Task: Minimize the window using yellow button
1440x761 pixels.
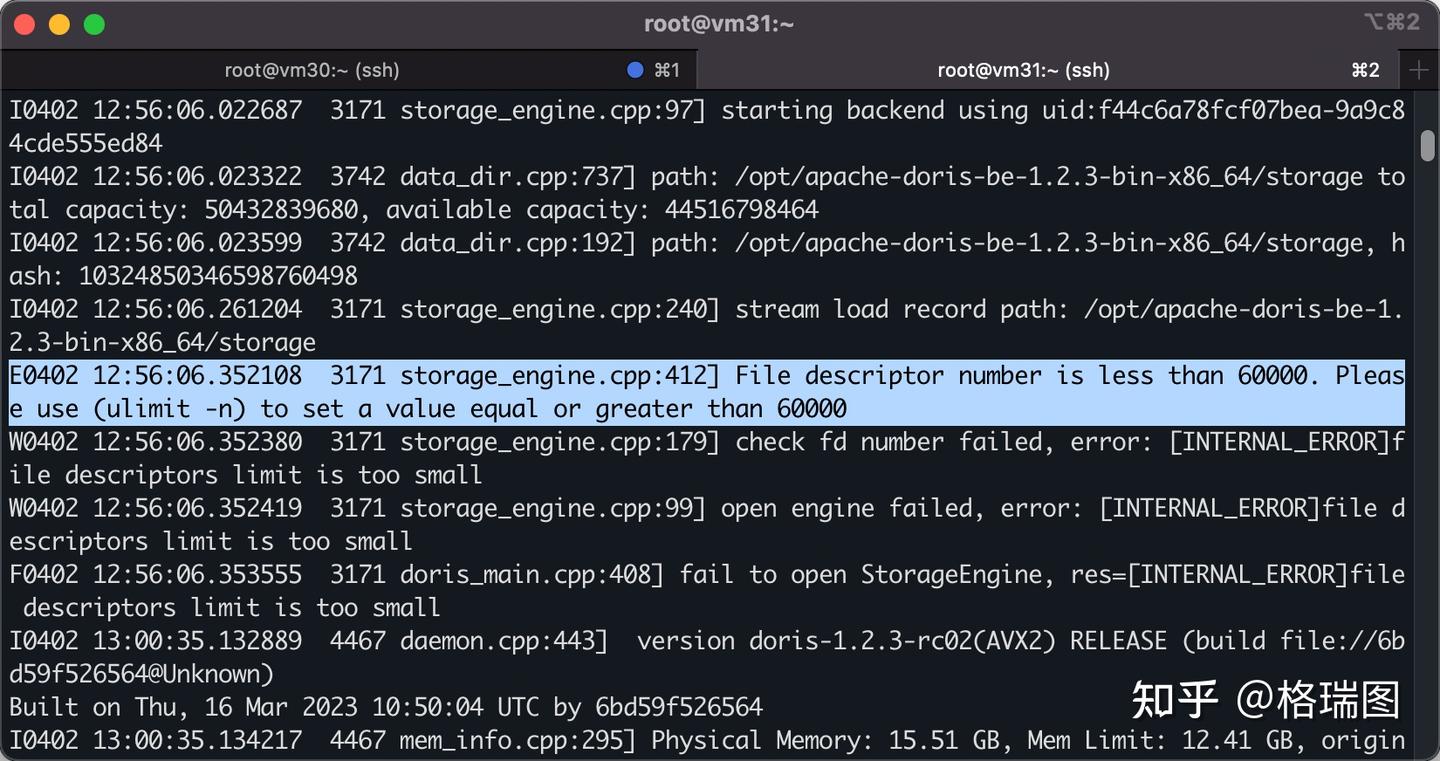Action: pyautogui.click(x=59, y=24)
